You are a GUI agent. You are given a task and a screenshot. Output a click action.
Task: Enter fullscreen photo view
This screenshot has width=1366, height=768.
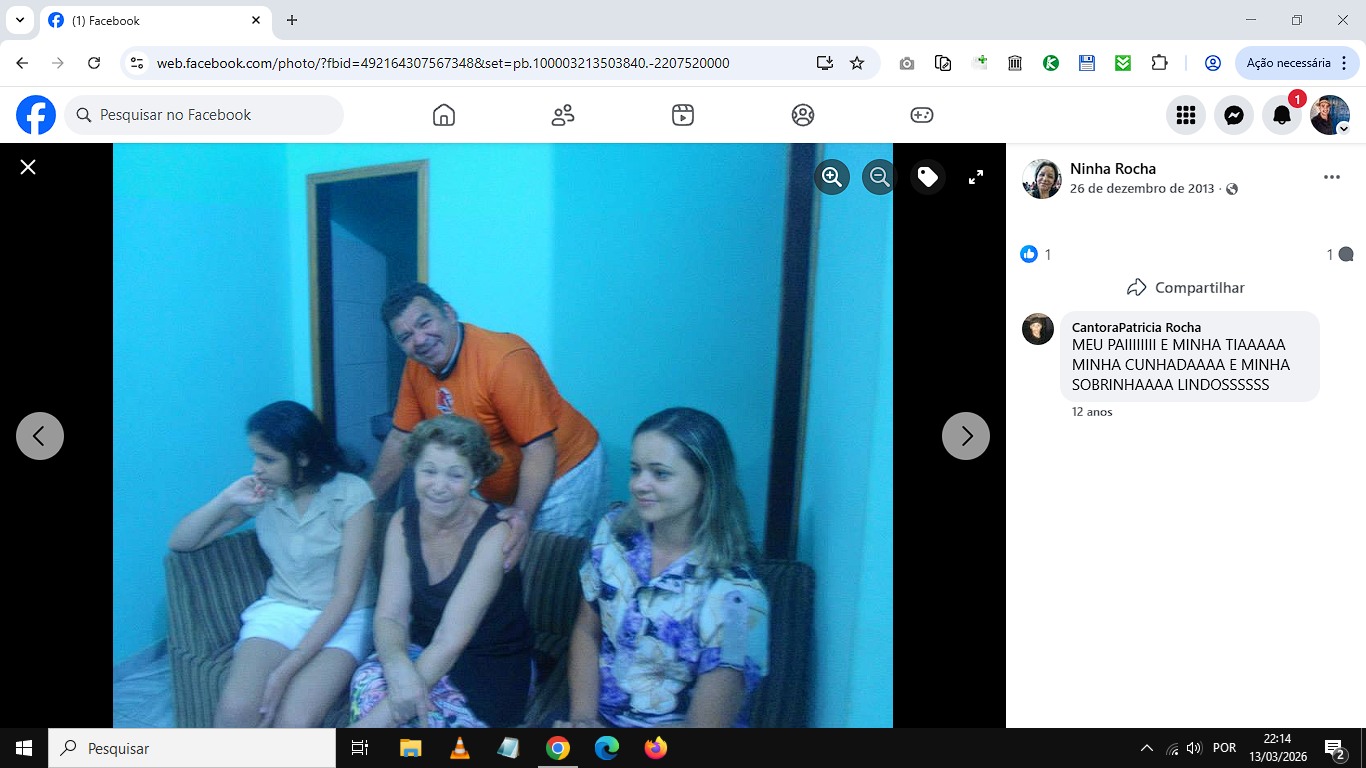coord(976,177)
